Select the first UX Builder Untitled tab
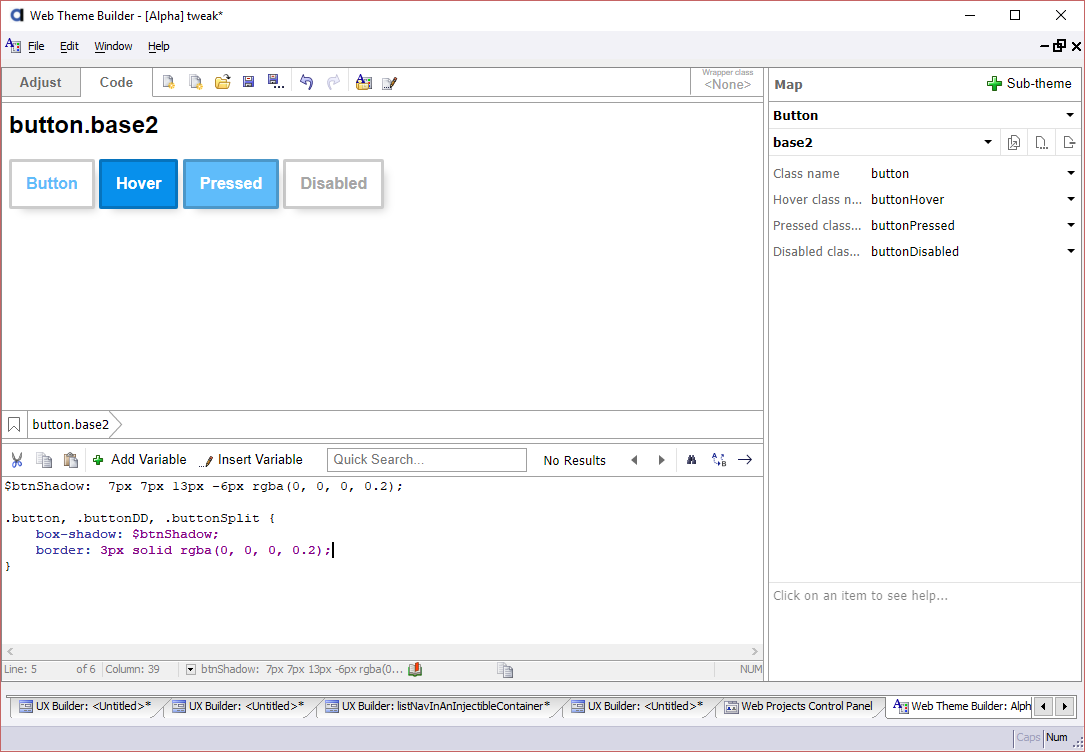Viewport: 1085px width, 752px height. pyautogui.click(x=85, y=706)
